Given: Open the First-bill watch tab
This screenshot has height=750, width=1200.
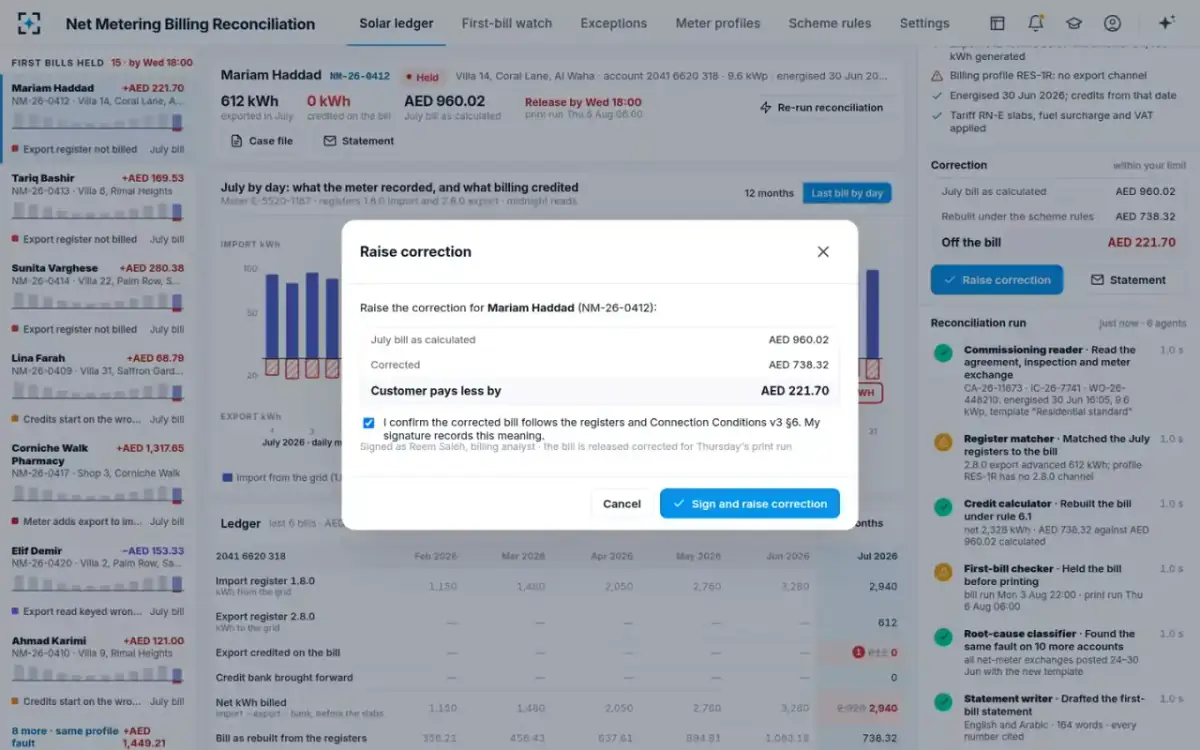Looking at the screenshot, I should pyautogui.click(x=507, y=23).
